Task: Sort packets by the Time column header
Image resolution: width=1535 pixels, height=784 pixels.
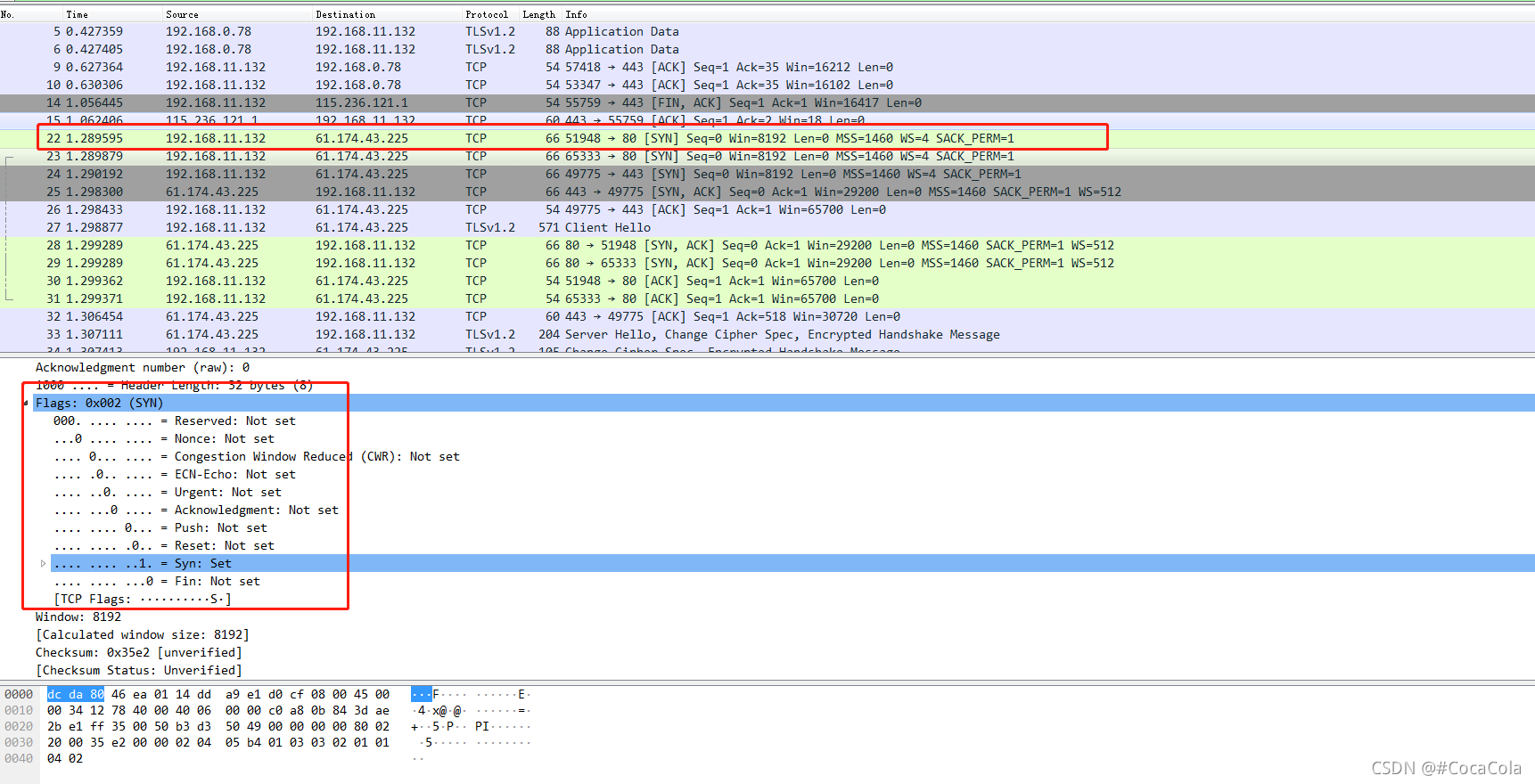Action: [x=78, y=14]
